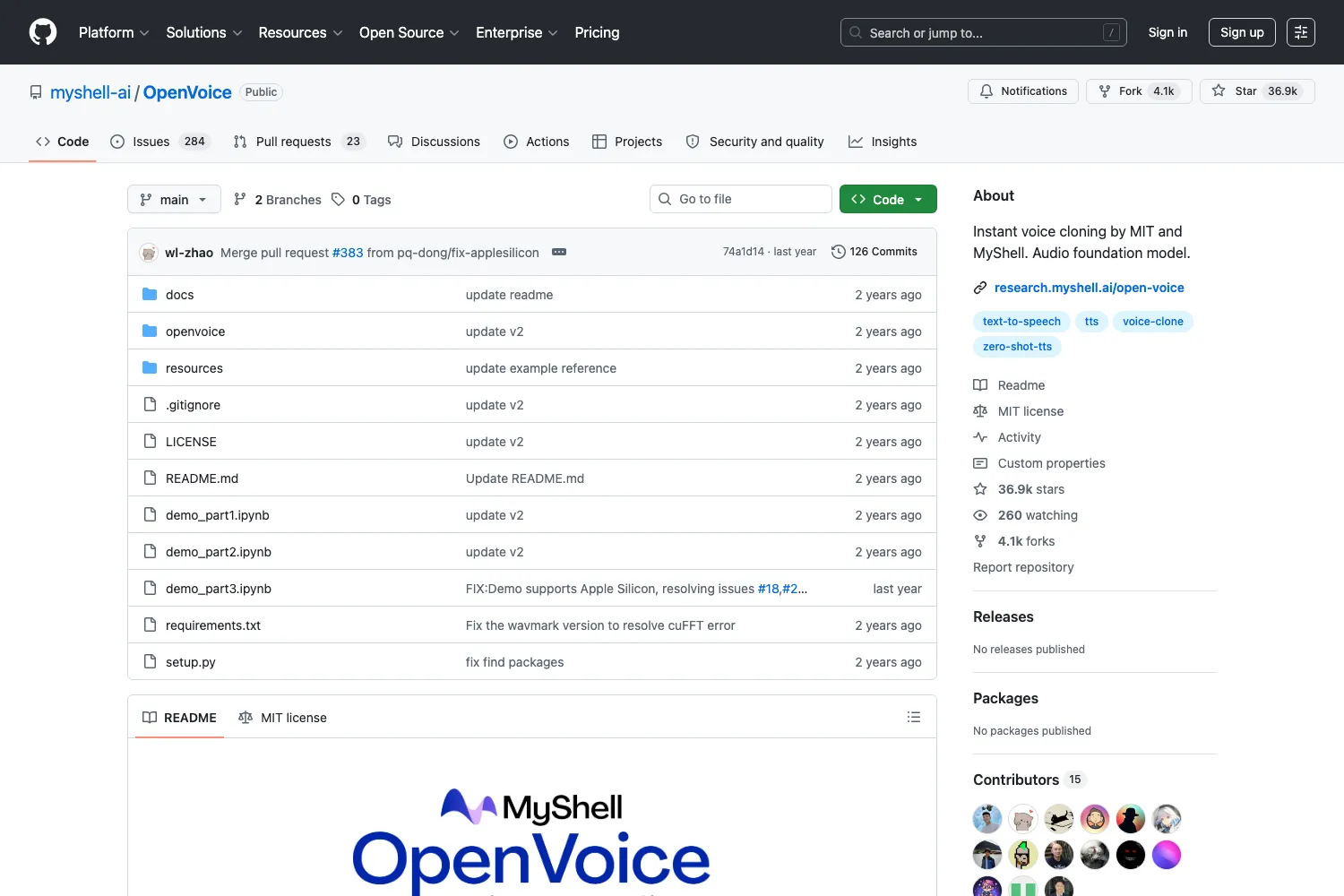1344x896 pixels.
Task: Expand the Enterprise menu
Action: point(517,32)
